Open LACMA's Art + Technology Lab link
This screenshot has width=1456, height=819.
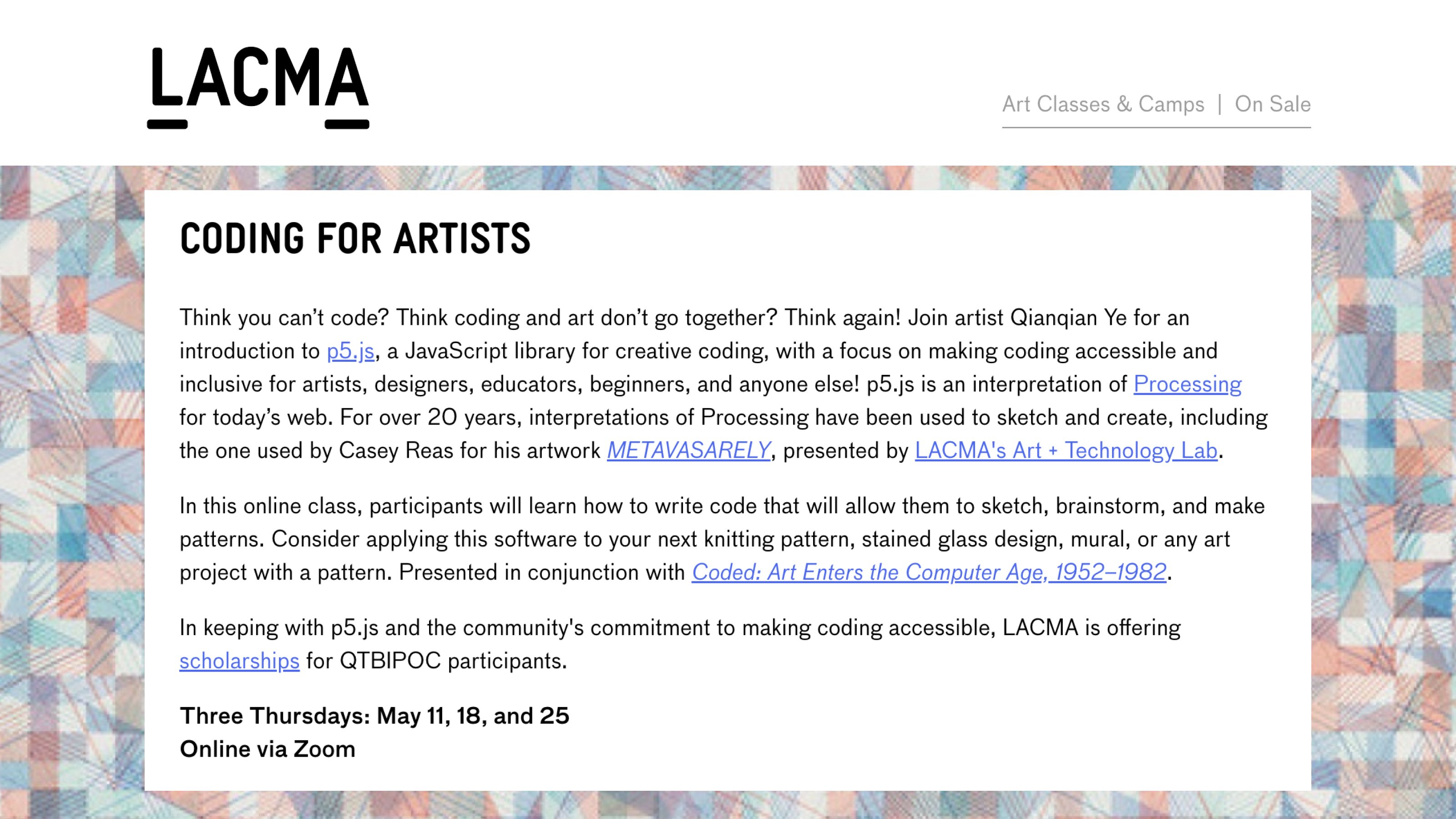point(1066,450)
